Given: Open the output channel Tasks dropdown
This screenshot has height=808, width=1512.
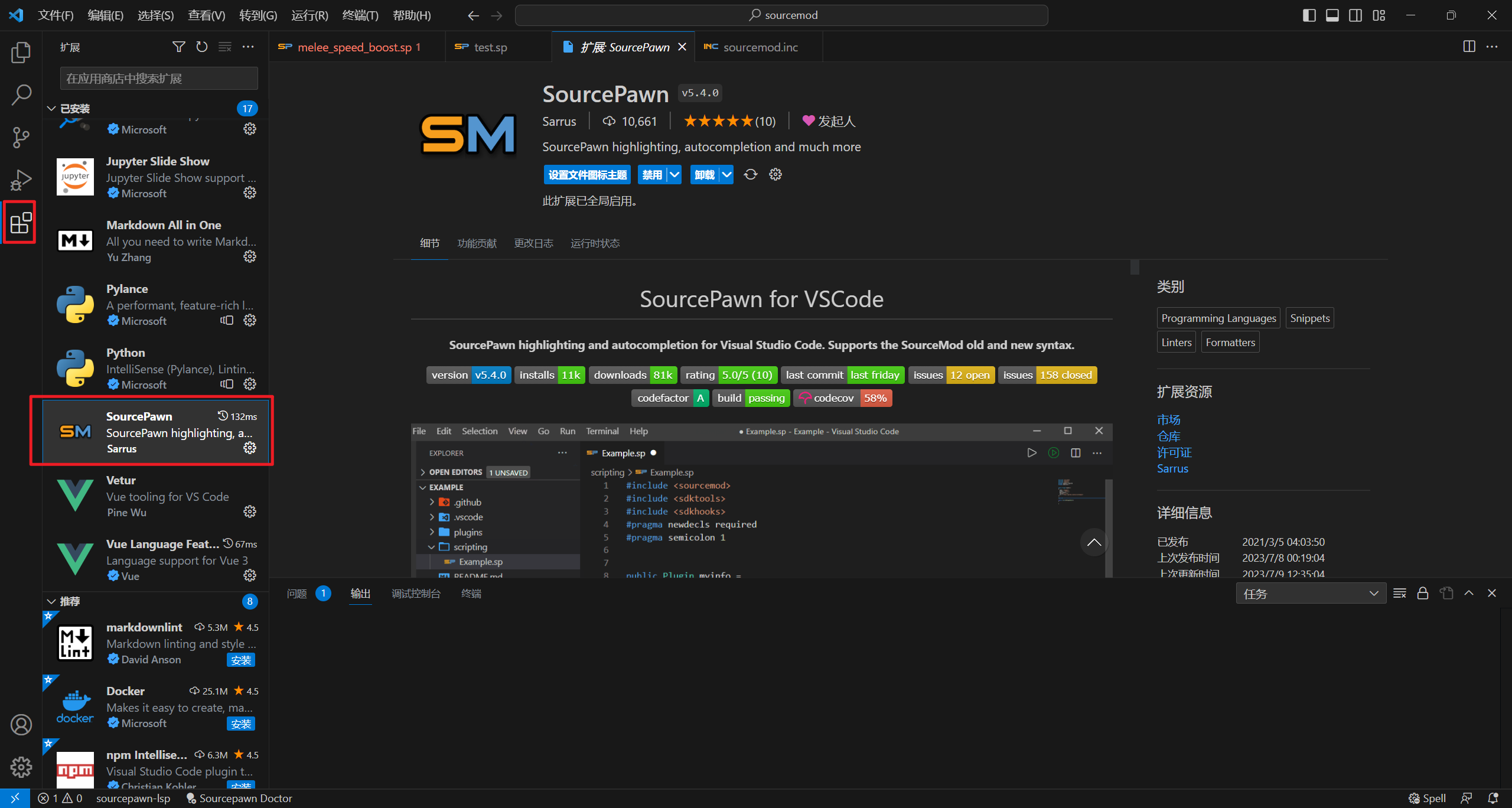Looking at the screenshot, I should point(1311,594).
